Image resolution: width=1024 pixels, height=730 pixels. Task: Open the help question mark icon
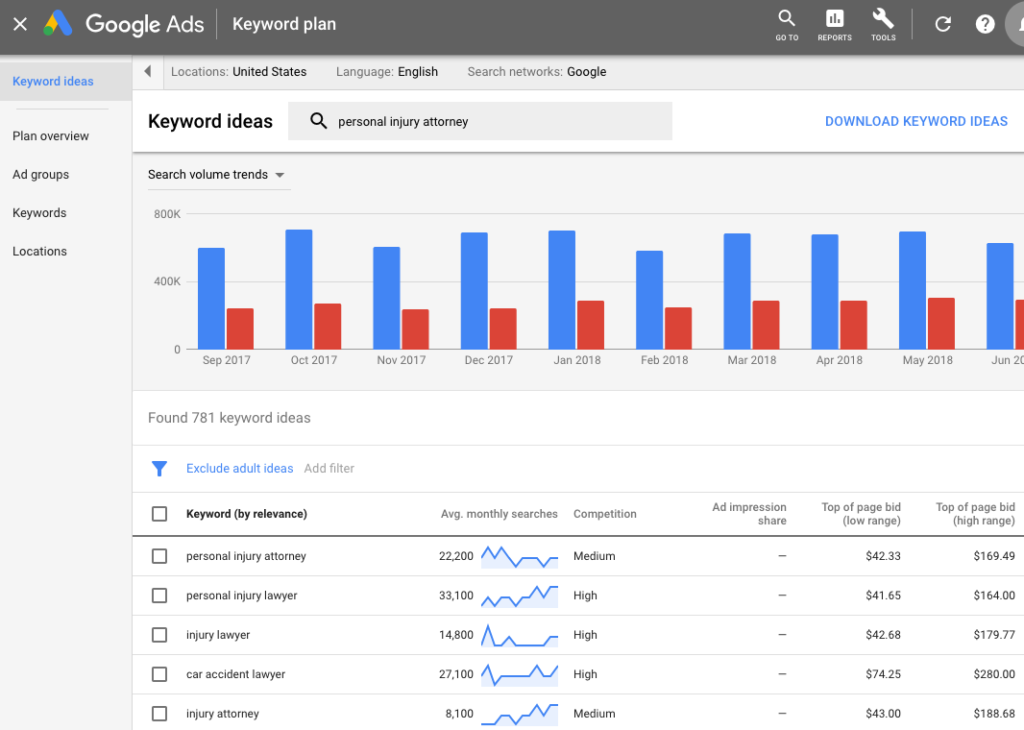click(985, 24)
